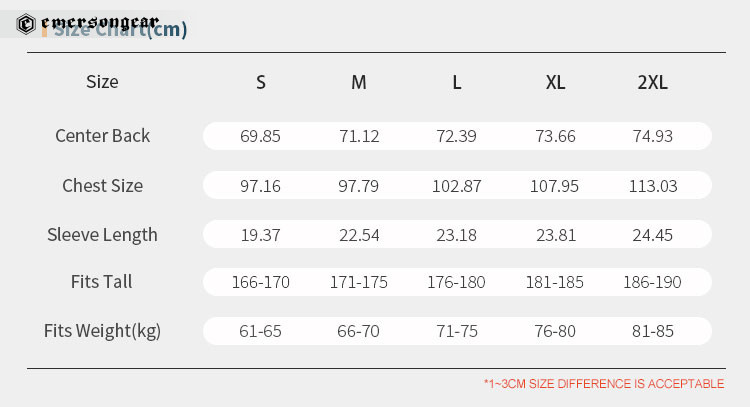Click the Fits Tall row label
Image resolution: width=750 pixels, height=407 pixels.
(101, 282)
